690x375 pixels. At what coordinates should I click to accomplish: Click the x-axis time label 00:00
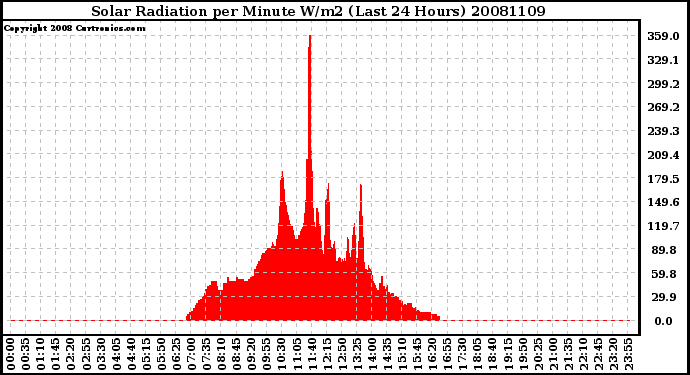click(11, 354)
